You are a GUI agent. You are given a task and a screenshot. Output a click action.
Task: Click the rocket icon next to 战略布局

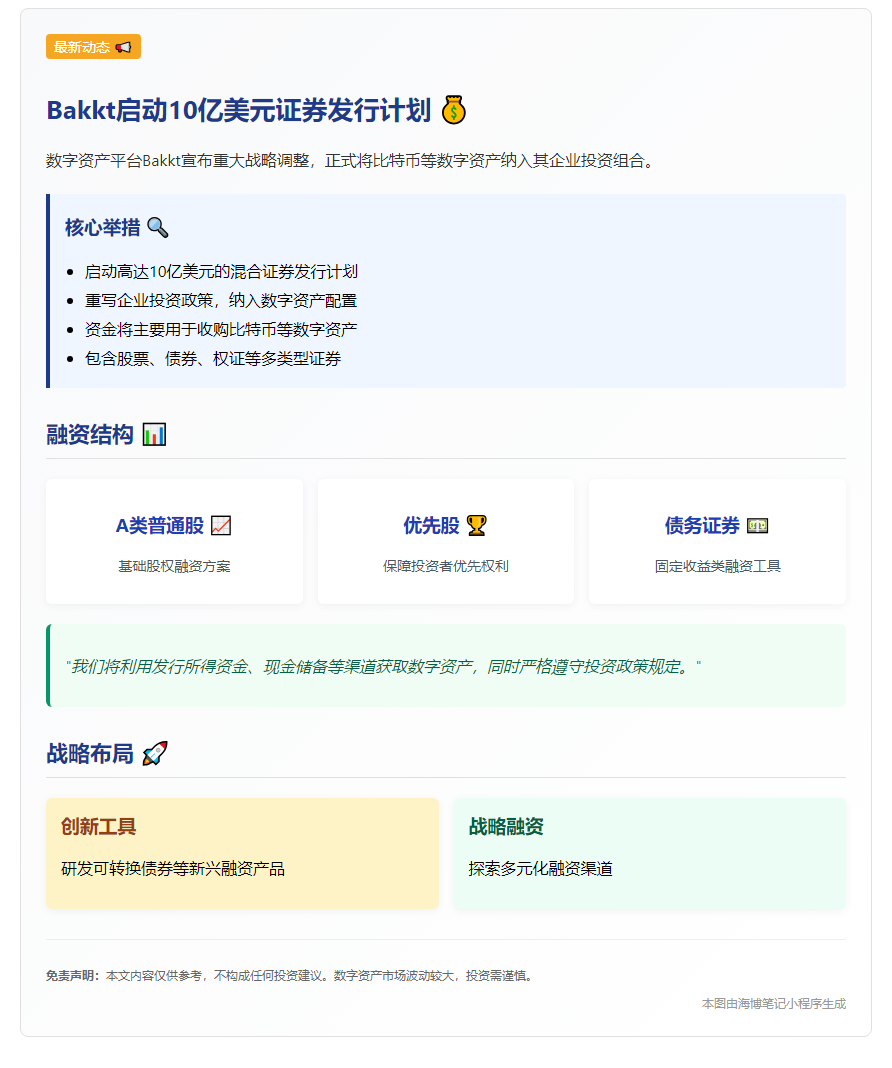(155, 753)
